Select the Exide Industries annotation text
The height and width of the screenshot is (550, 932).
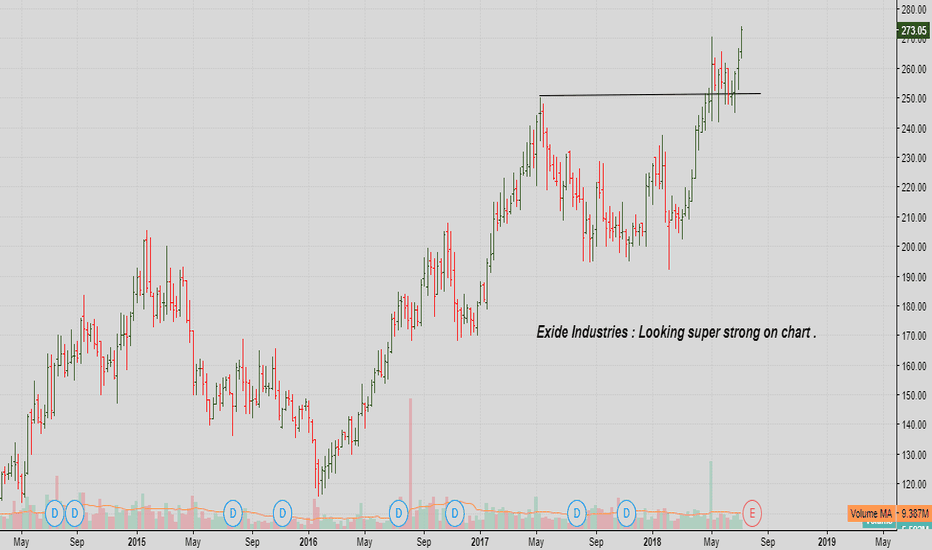pyautogui.click(x=676, y=332)
